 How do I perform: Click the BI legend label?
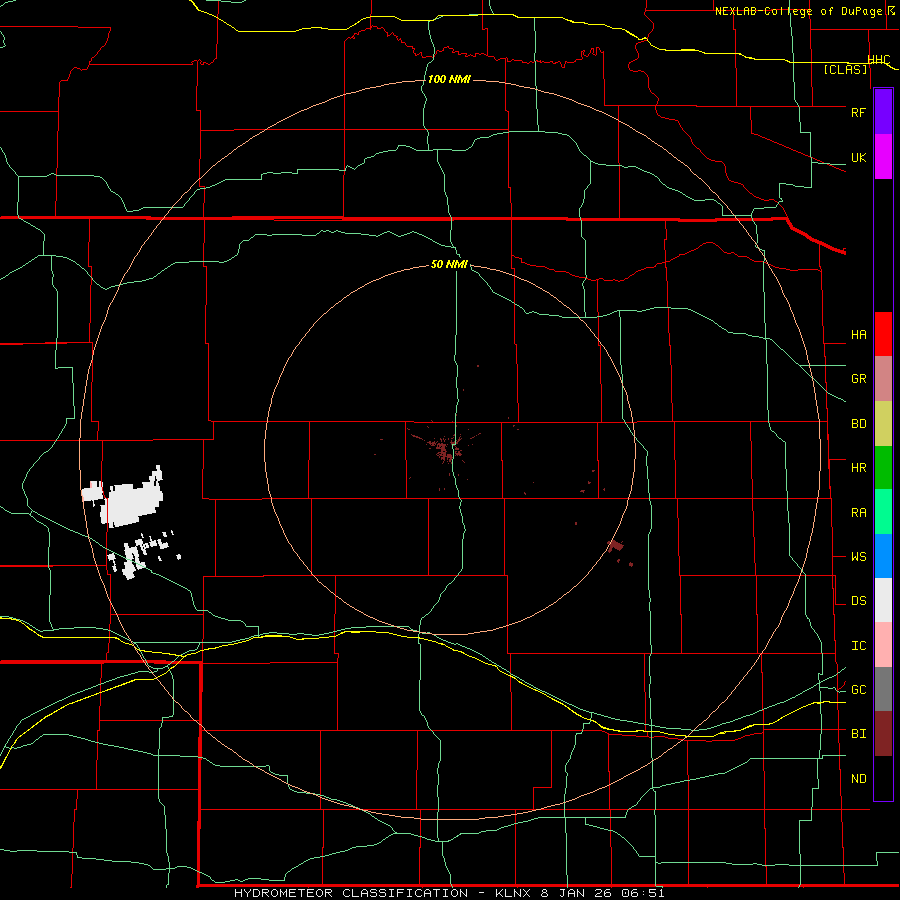coord(858,734)
